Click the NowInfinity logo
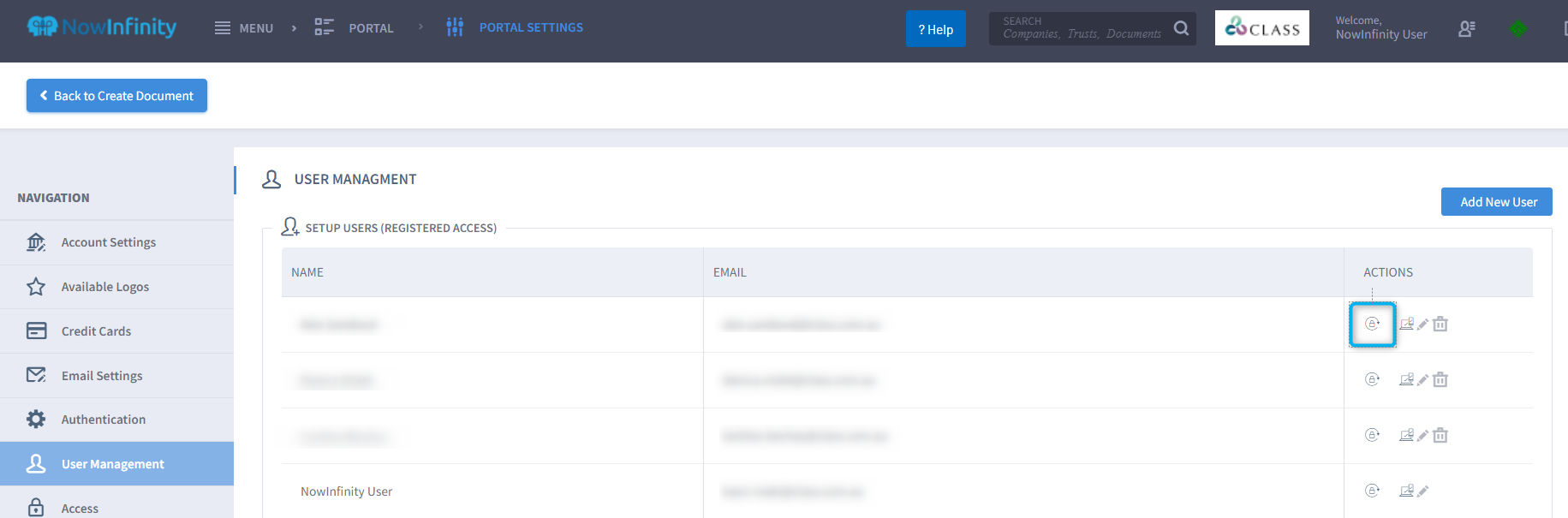This screenshot has width=1568, height=518. 101,27
